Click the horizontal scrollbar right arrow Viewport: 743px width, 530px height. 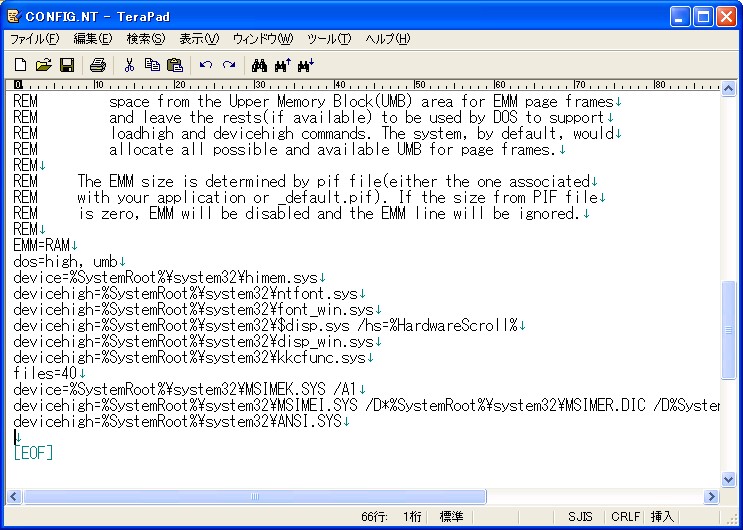pyautogui.click(x=711, y=496)
